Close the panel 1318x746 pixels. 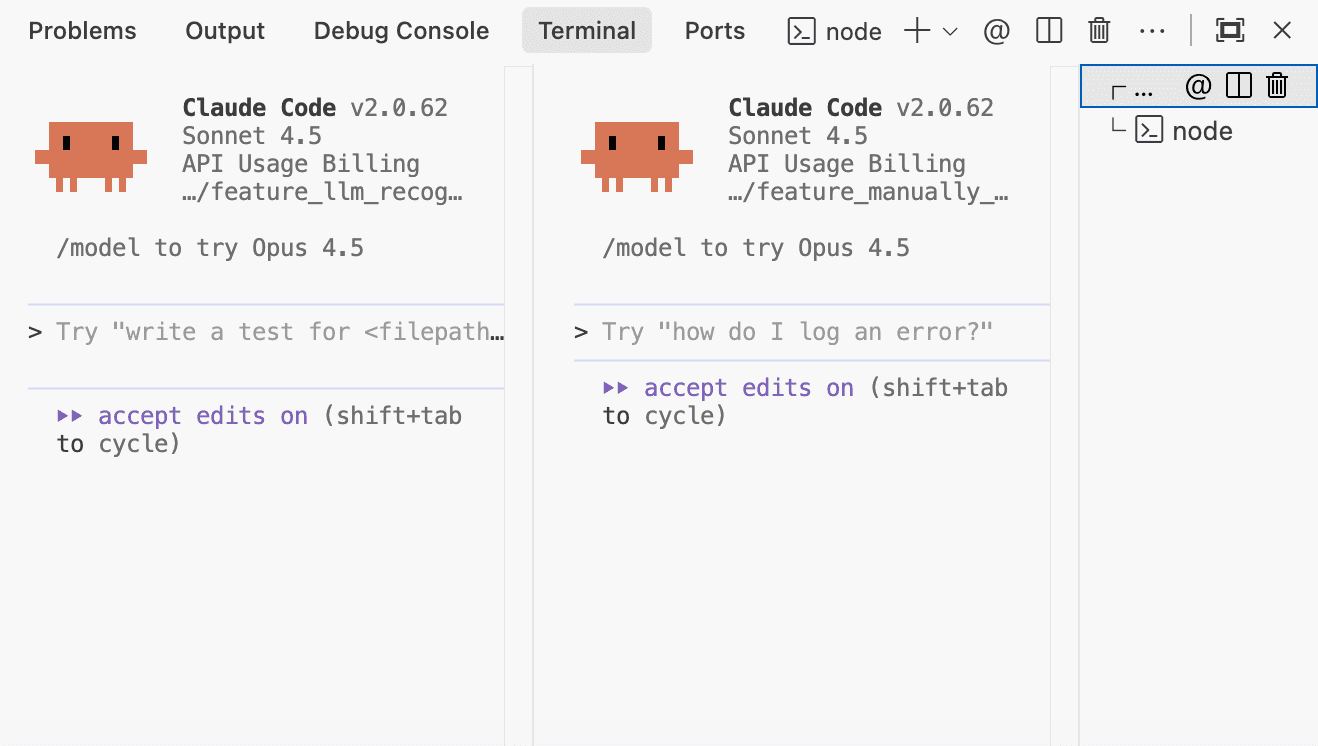pos(1282,31)
